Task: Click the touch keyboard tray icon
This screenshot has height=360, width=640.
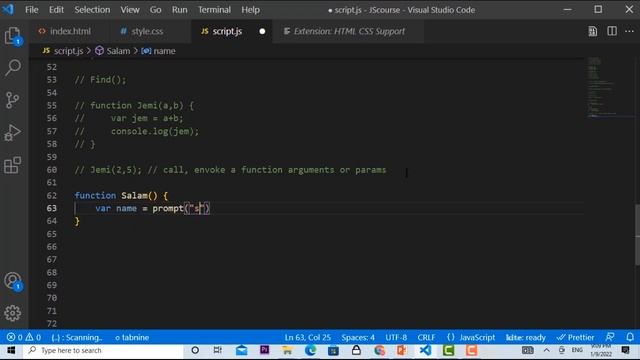Action: pyautogui.click(x=528, y=350)
